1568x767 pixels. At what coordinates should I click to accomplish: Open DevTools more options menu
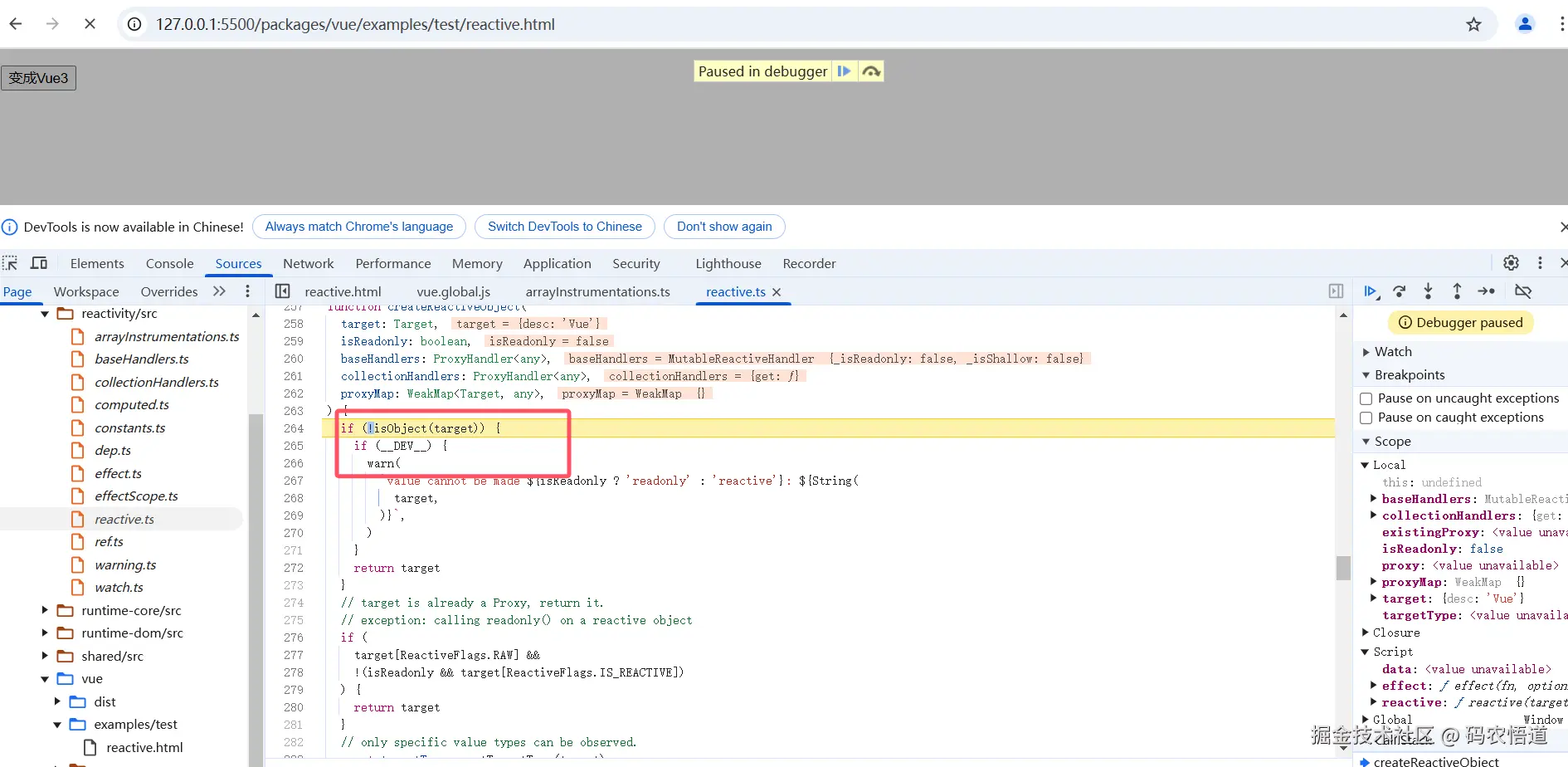pyautogui.click(x=1540, y=263)
